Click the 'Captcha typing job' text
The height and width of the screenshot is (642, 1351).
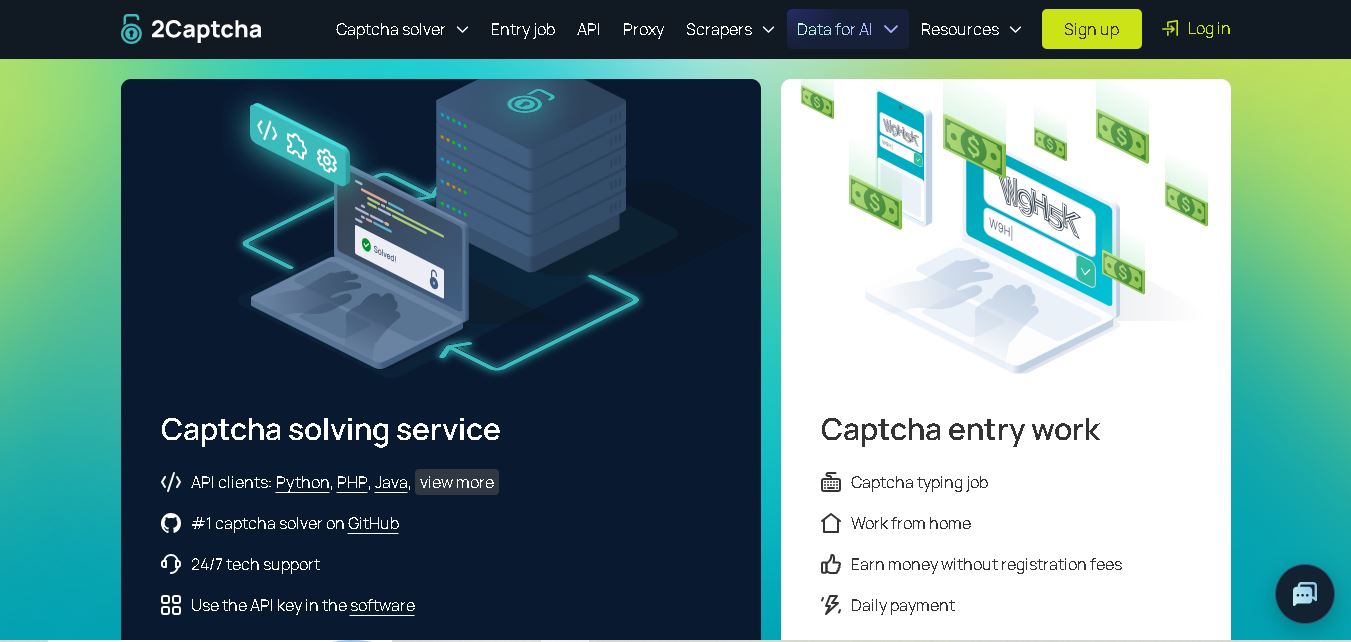(919, 482)
